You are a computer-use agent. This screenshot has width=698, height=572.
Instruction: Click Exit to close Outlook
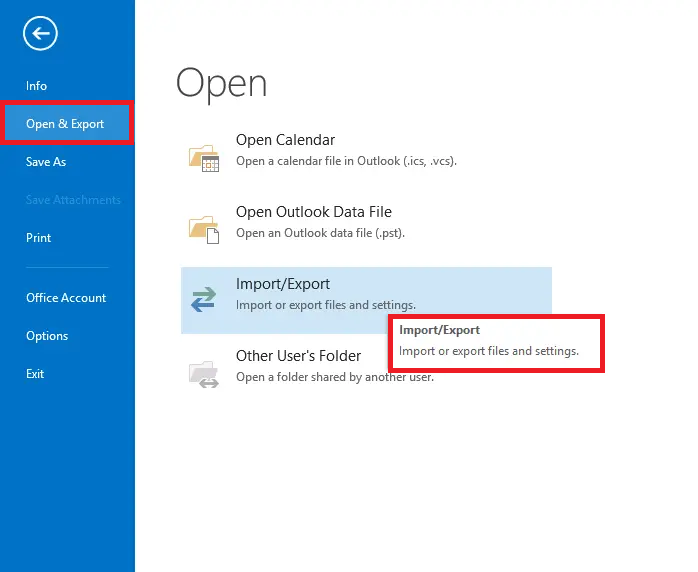pos(36,374)
